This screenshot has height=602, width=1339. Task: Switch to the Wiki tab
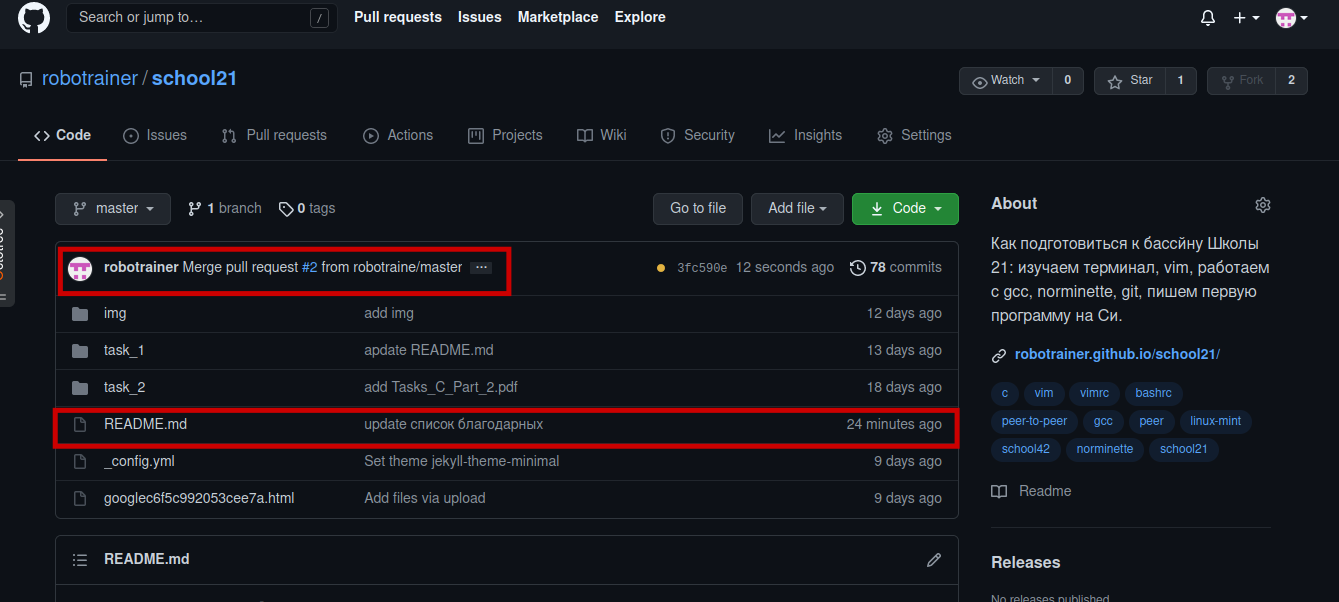coord(602,135)
